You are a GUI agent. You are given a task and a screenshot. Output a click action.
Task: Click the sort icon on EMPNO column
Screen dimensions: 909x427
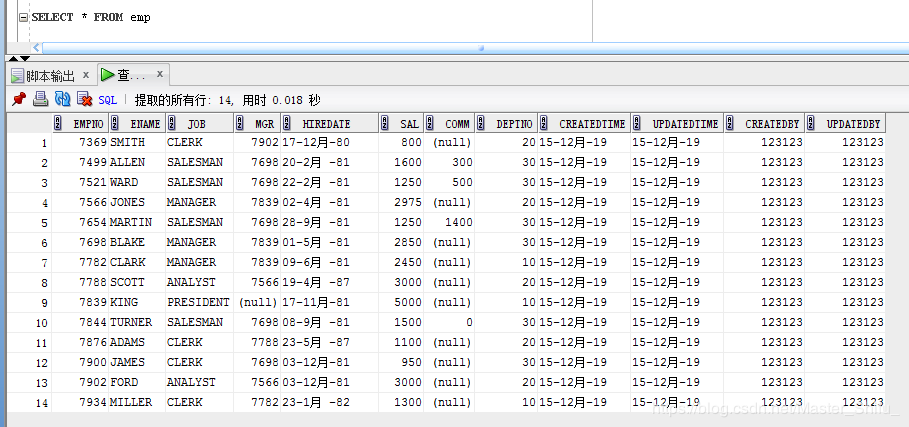tap(59, 123)
